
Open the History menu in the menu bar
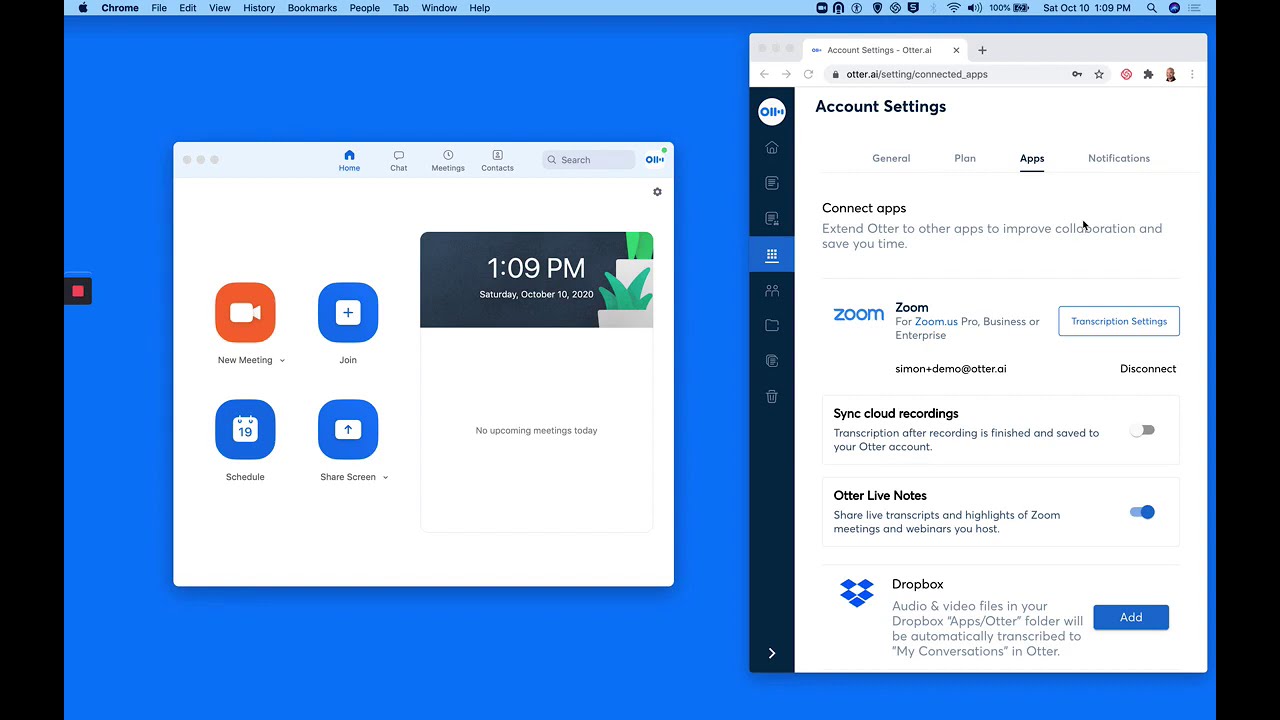pos(259,8)
